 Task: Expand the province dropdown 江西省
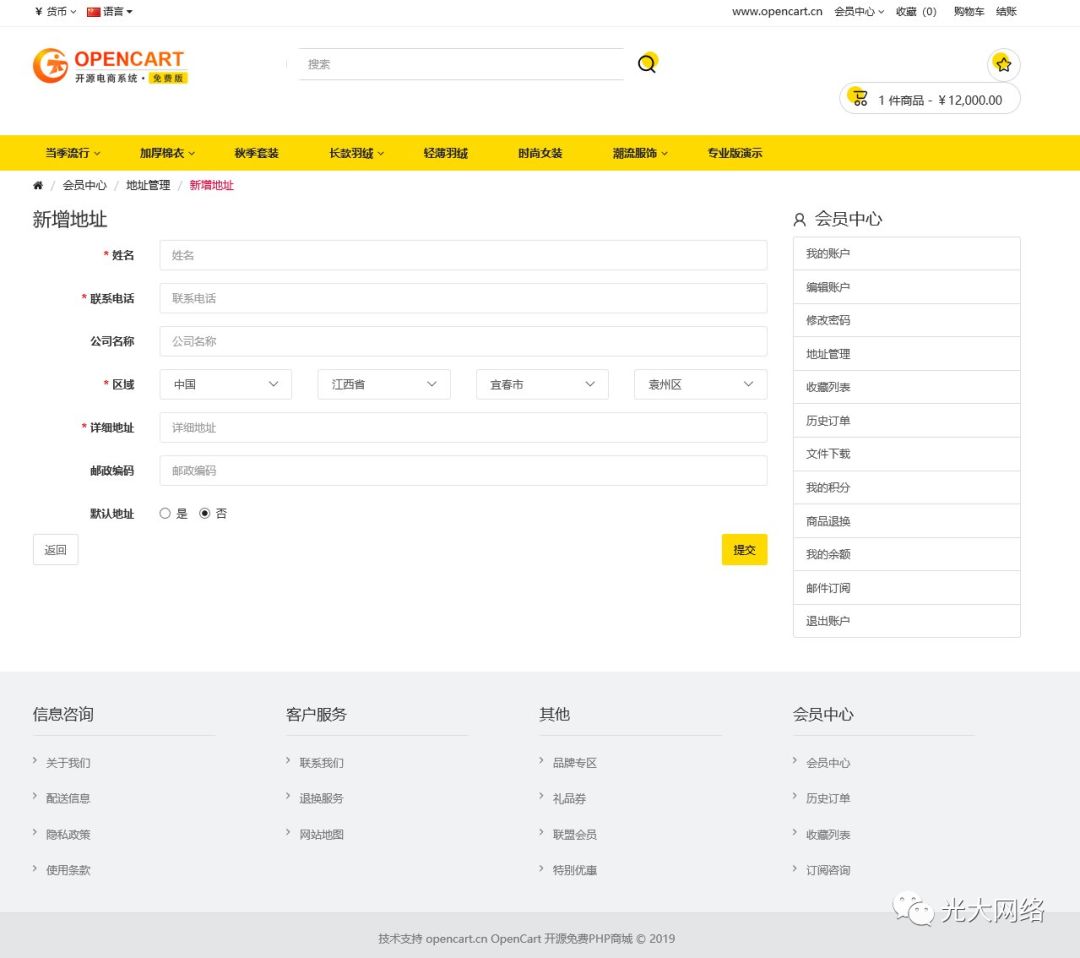pyautogui.click(x=384, y=384)
